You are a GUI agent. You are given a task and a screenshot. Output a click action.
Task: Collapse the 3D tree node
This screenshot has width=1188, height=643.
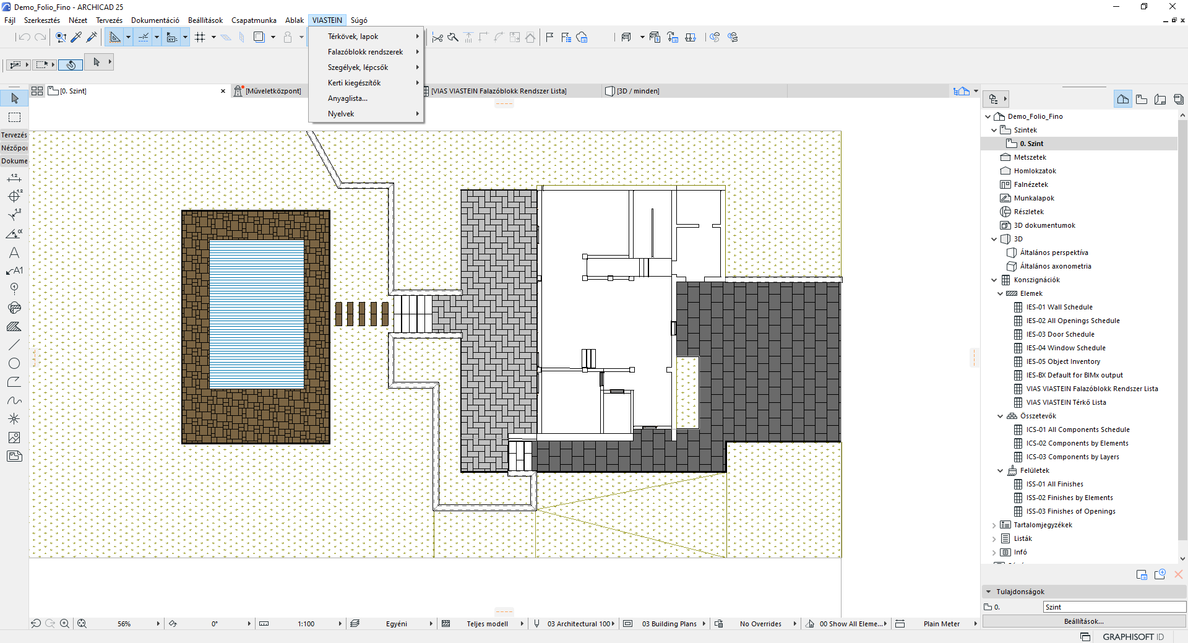[994, 239]
